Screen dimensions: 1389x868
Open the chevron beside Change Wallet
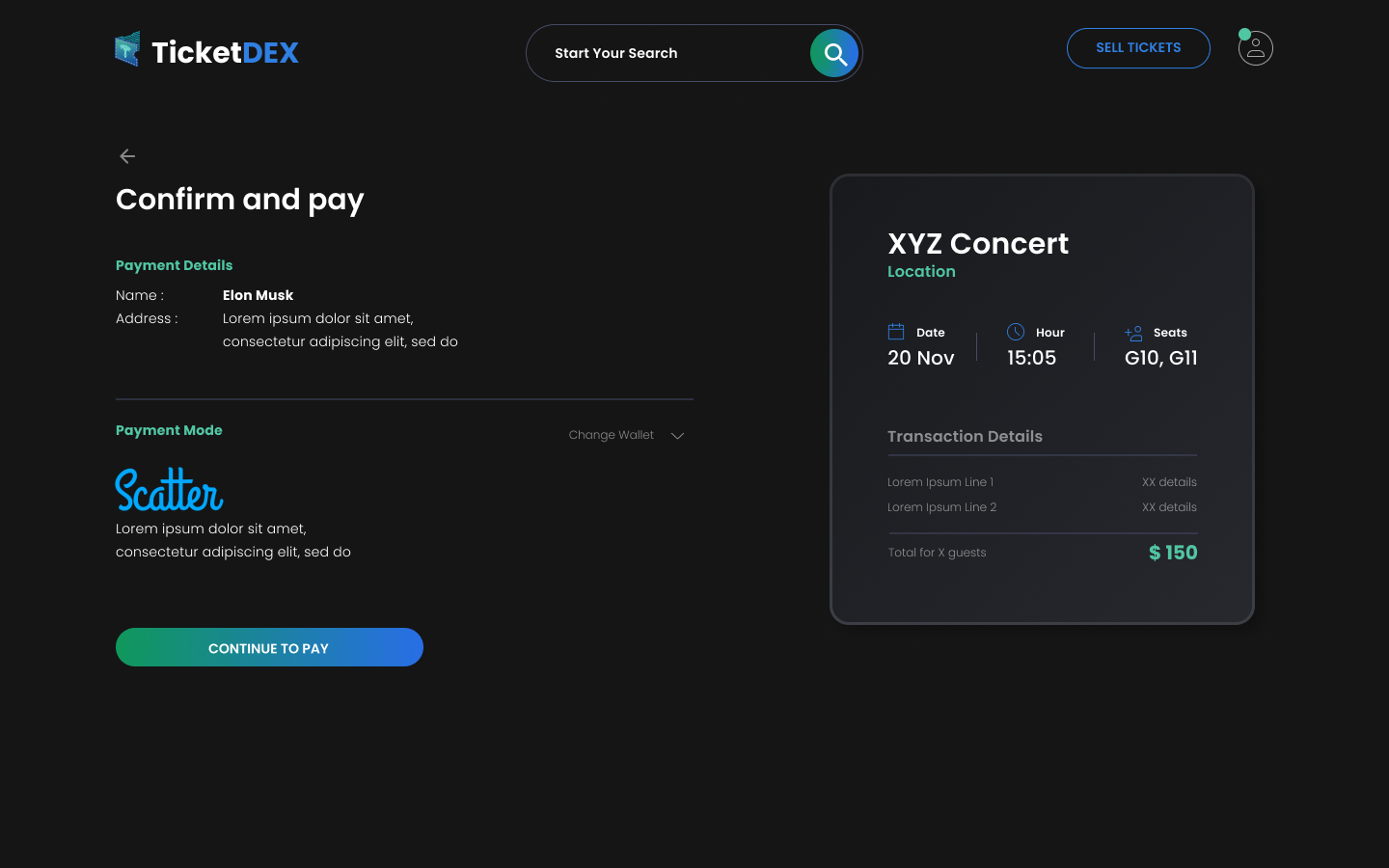[677, 435]
